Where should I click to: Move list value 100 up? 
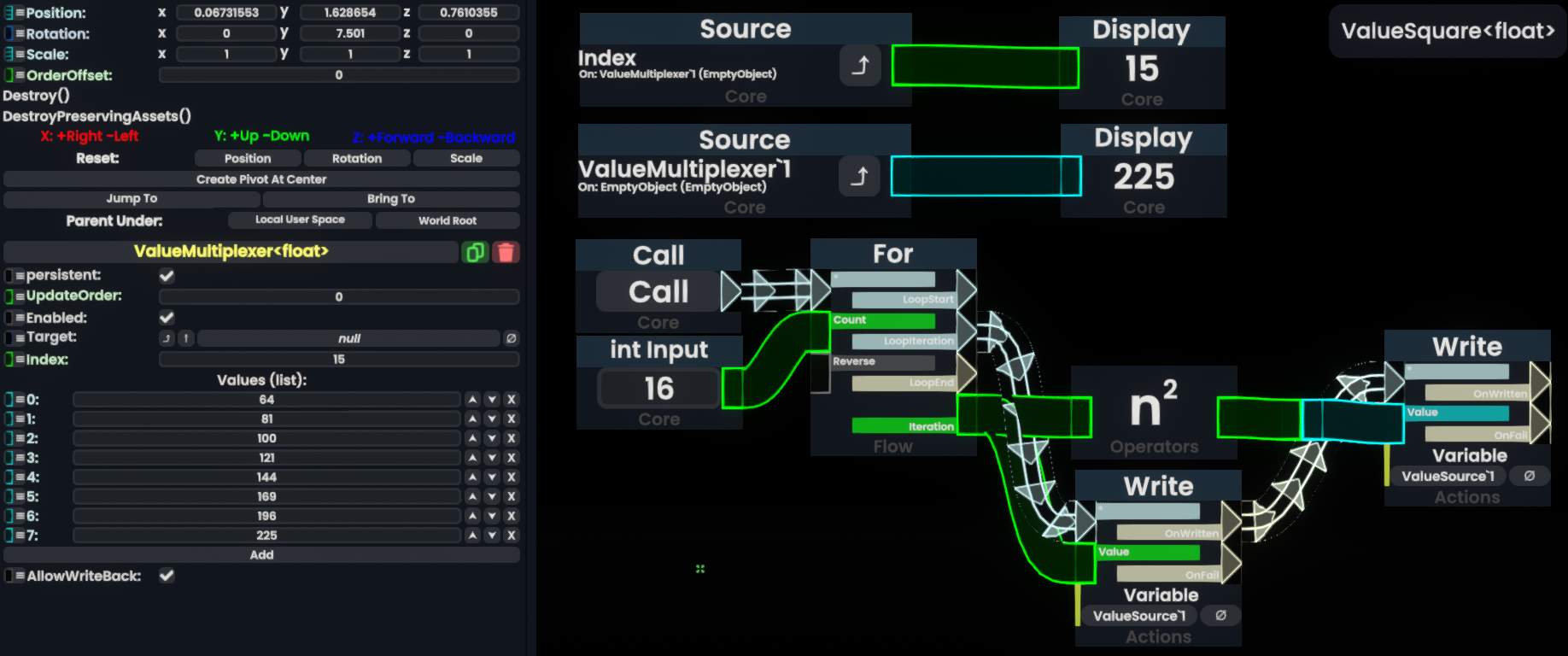[472, 438]
